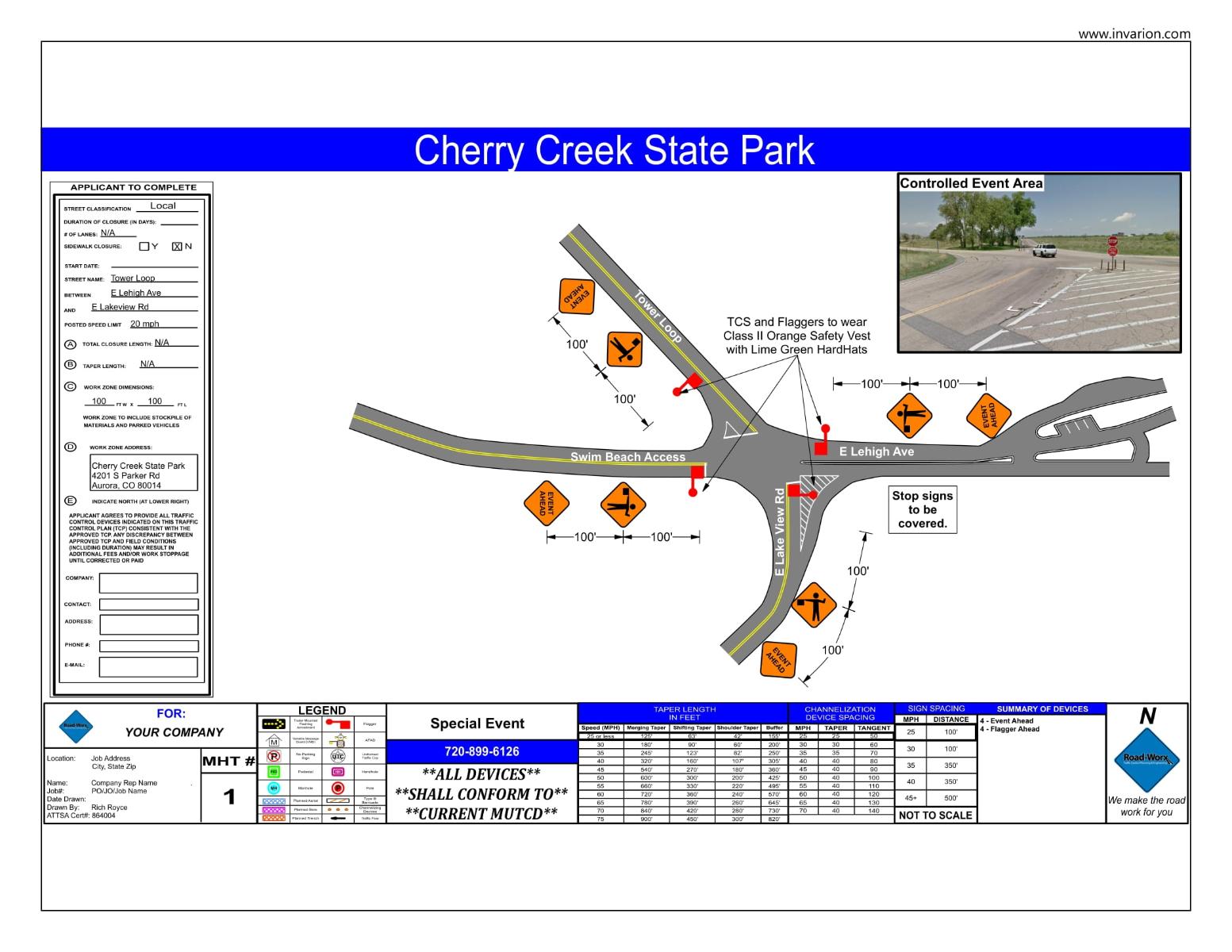
Task: Click the Traffic Flow arrow legend icon
Action: click(x=338, y=818)
